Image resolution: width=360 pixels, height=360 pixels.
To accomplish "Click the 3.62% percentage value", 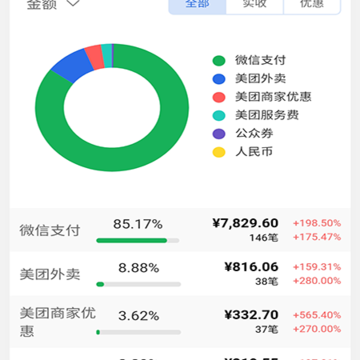I will pyautogui.click(x=138, y=316).
